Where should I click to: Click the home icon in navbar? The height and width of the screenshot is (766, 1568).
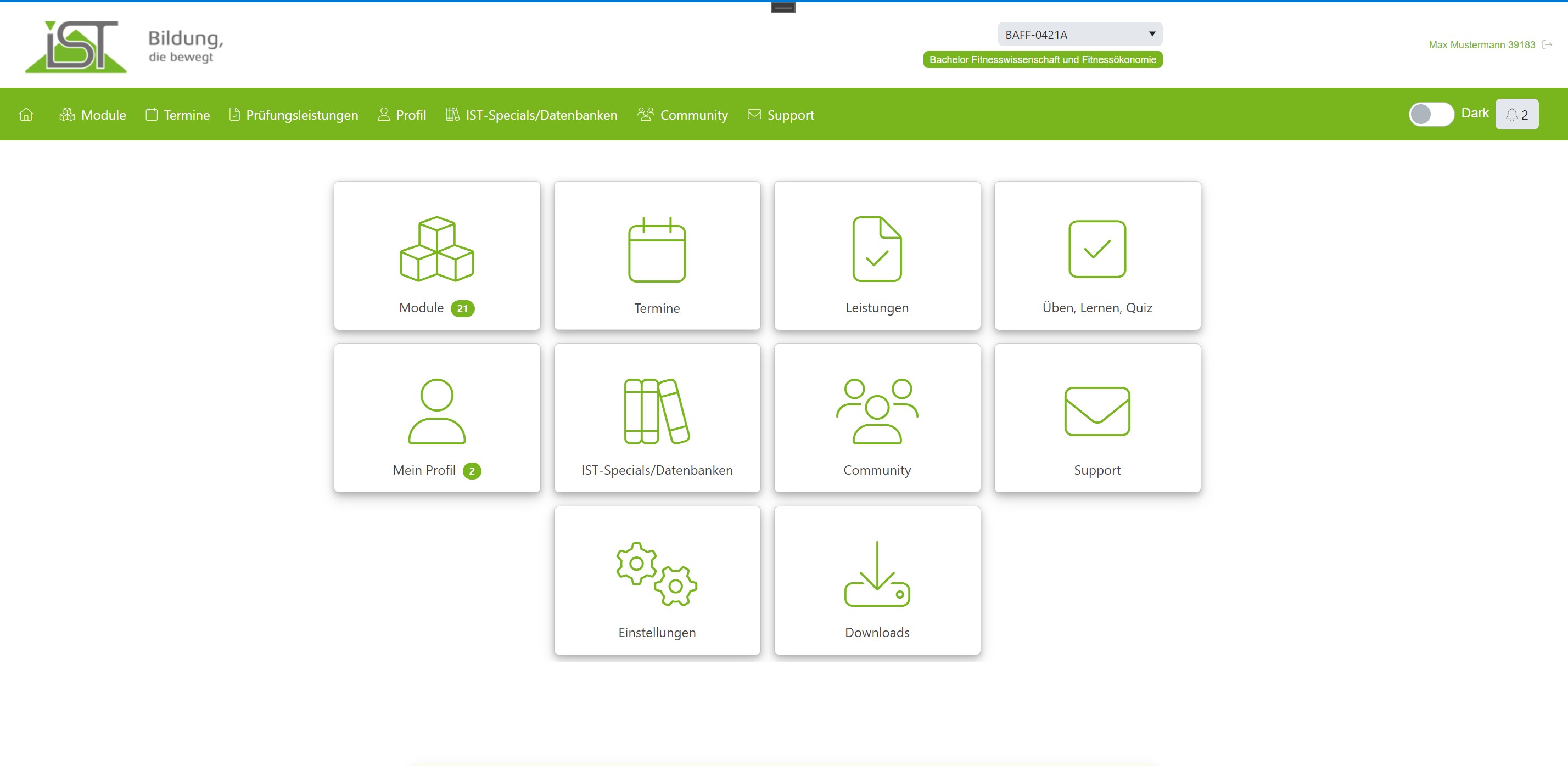26,114
